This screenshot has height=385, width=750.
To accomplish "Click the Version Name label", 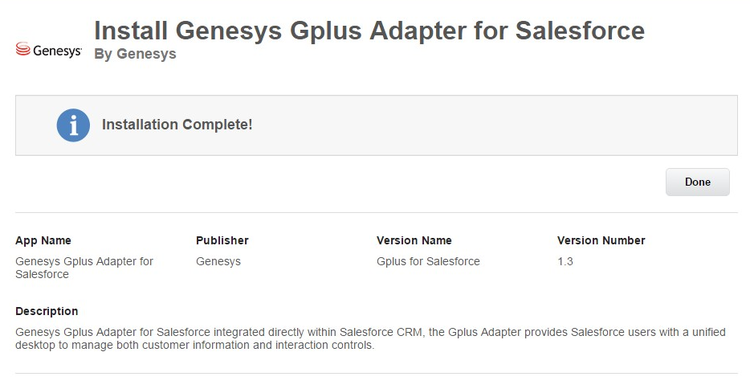I will click(414, 241).
